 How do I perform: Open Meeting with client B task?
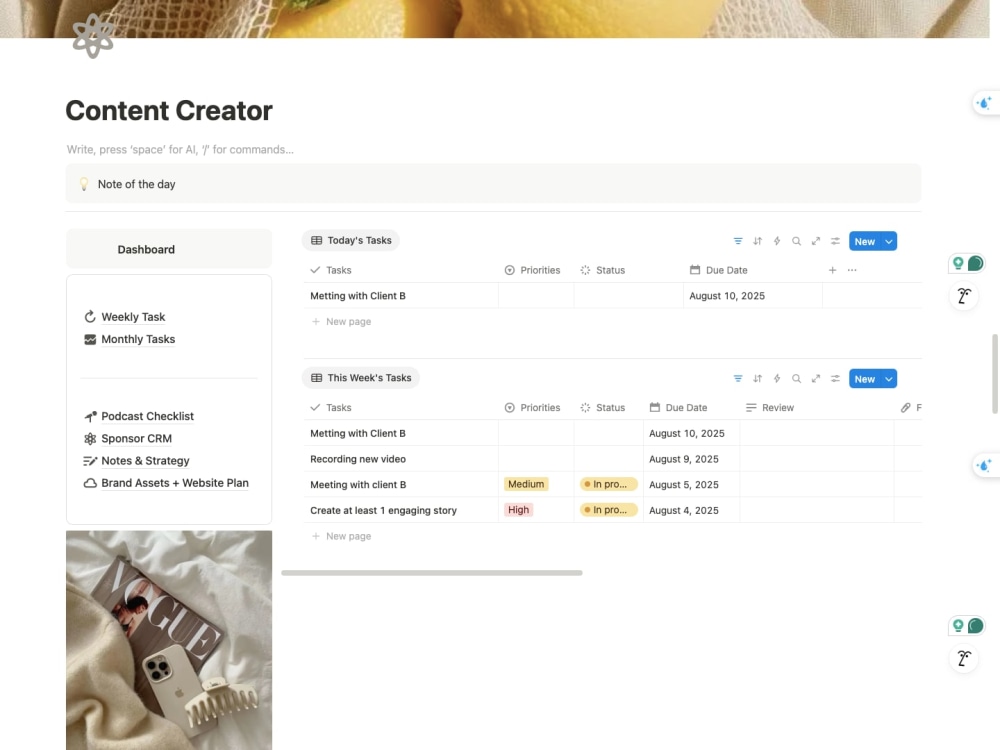pyautogui.click(x=358, y=485)
